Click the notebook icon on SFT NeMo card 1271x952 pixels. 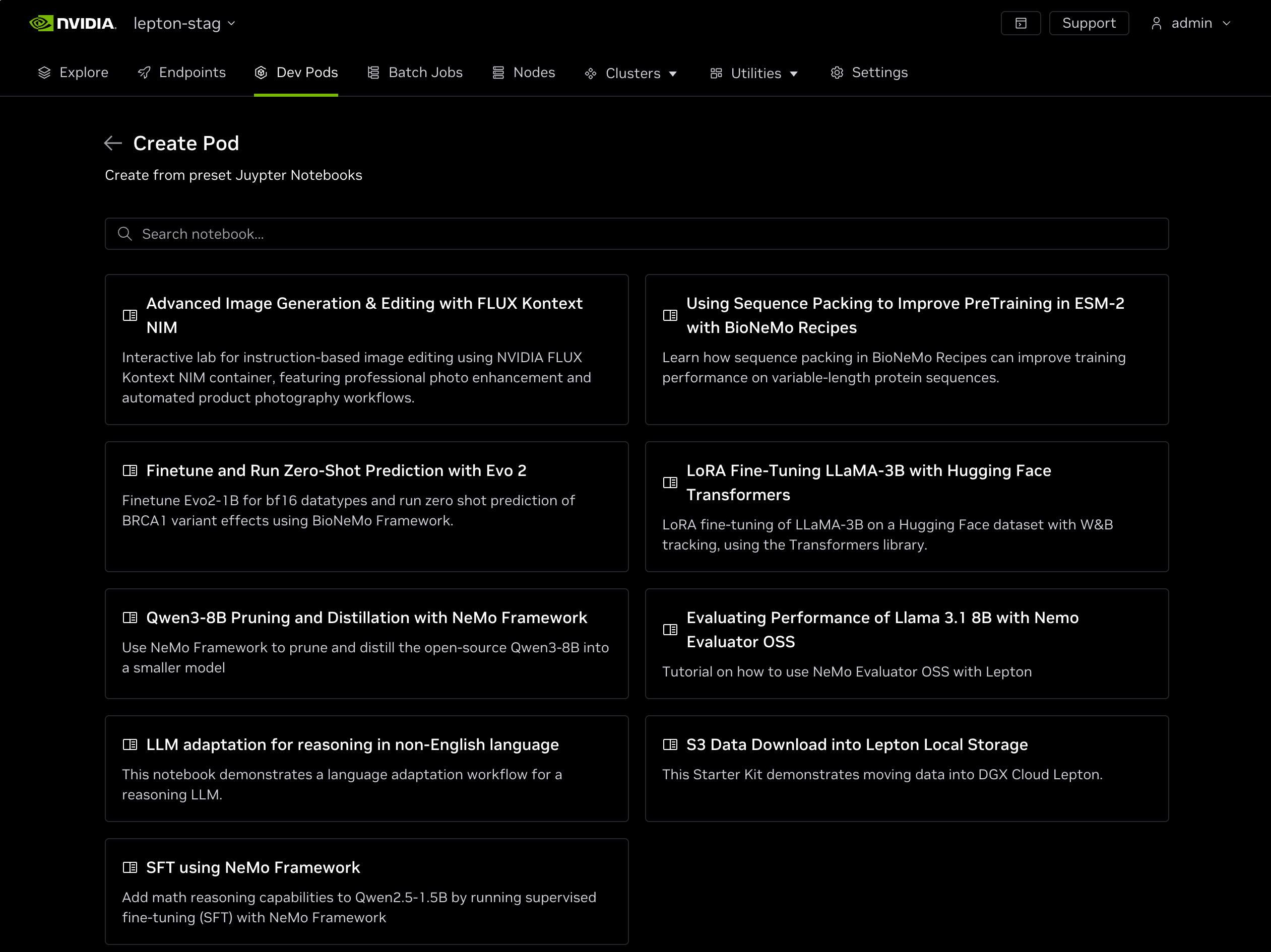point(130,867)
